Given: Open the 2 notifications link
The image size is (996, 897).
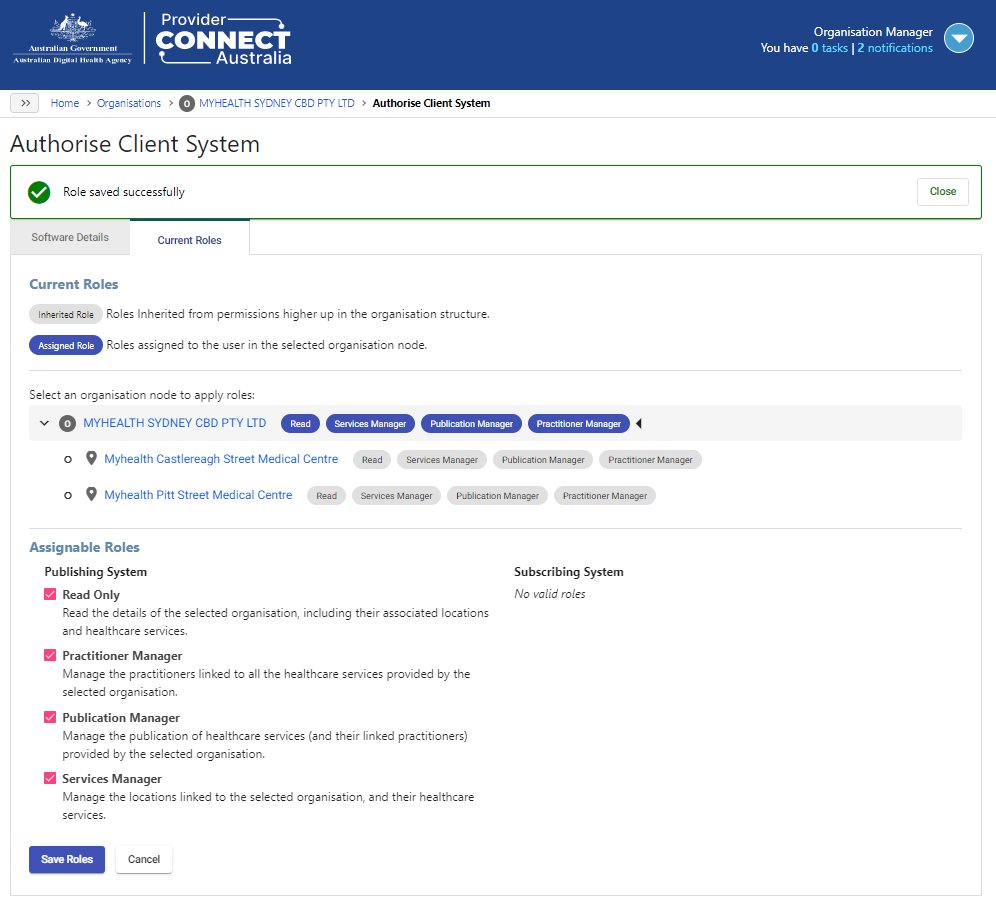Looking at the screenshot, I should (895, 48).
